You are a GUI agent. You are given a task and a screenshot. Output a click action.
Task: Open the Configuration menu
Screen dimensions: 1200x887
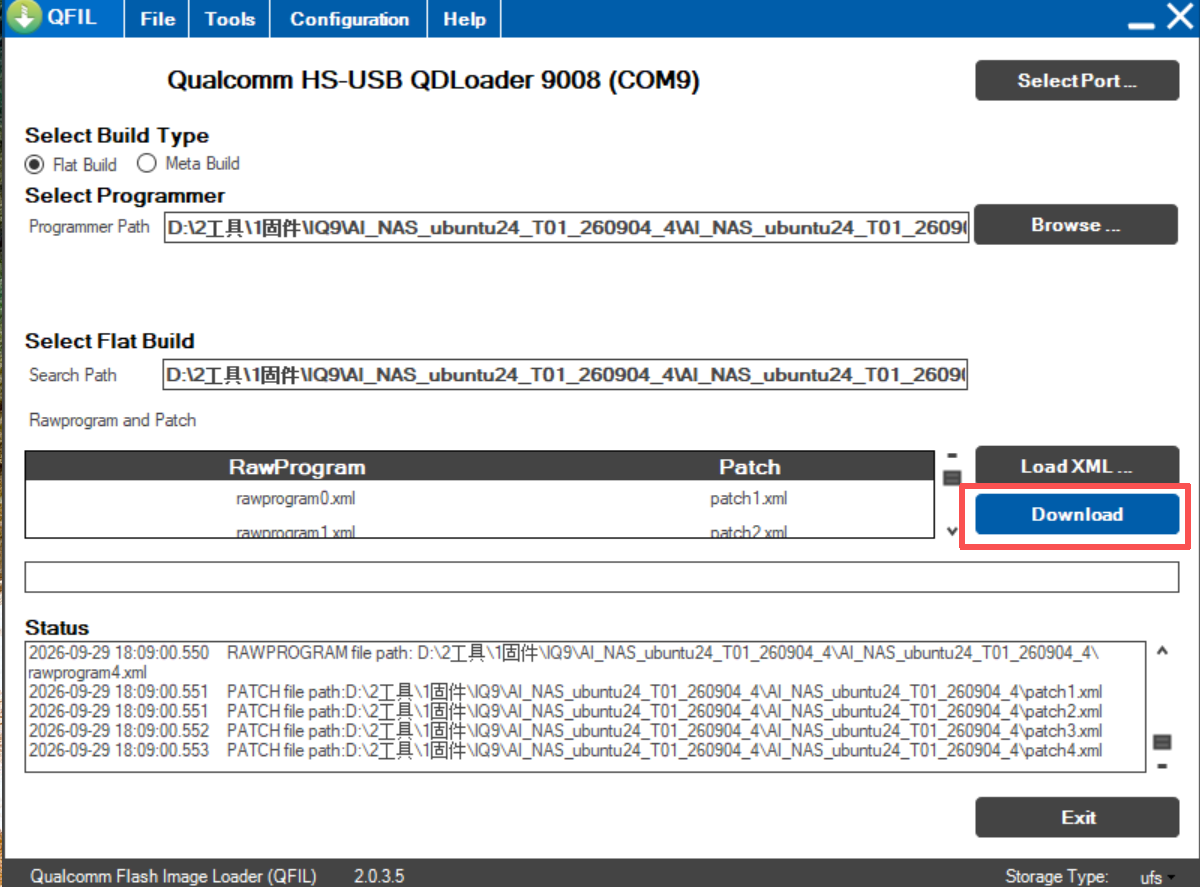point(349,19)
